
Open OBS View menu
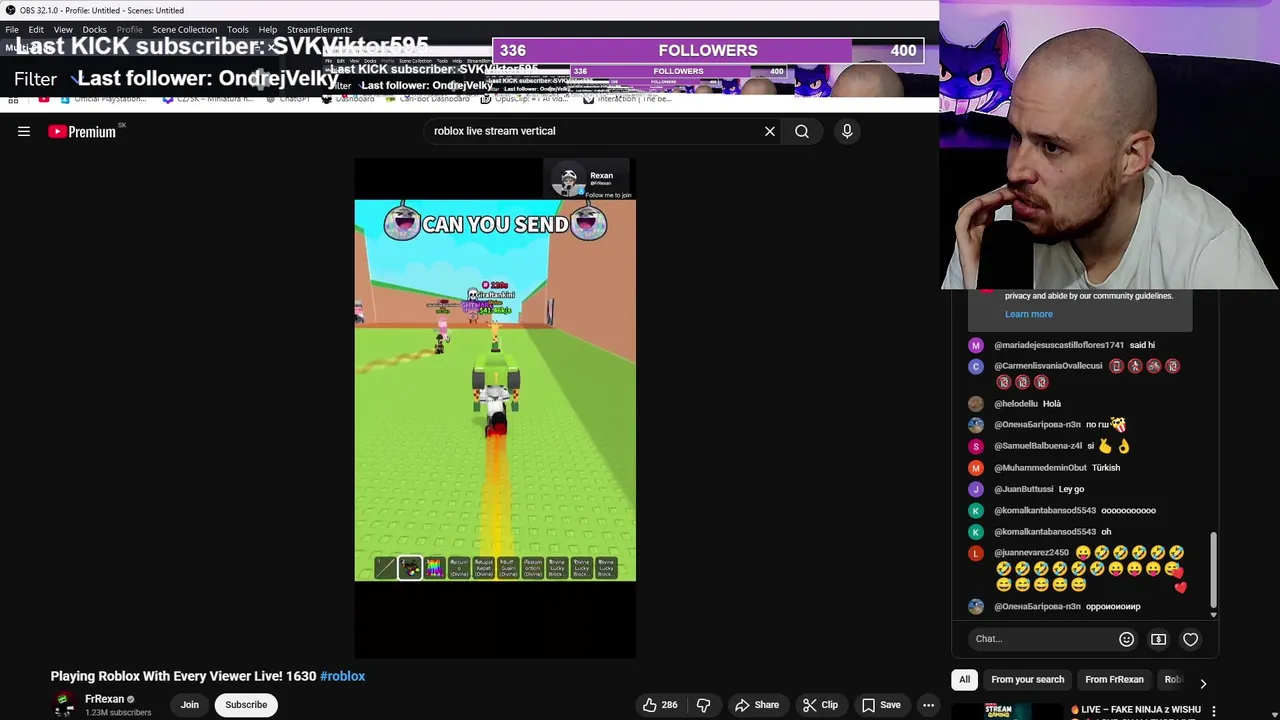pyautogui.click(x=63, y=30)
